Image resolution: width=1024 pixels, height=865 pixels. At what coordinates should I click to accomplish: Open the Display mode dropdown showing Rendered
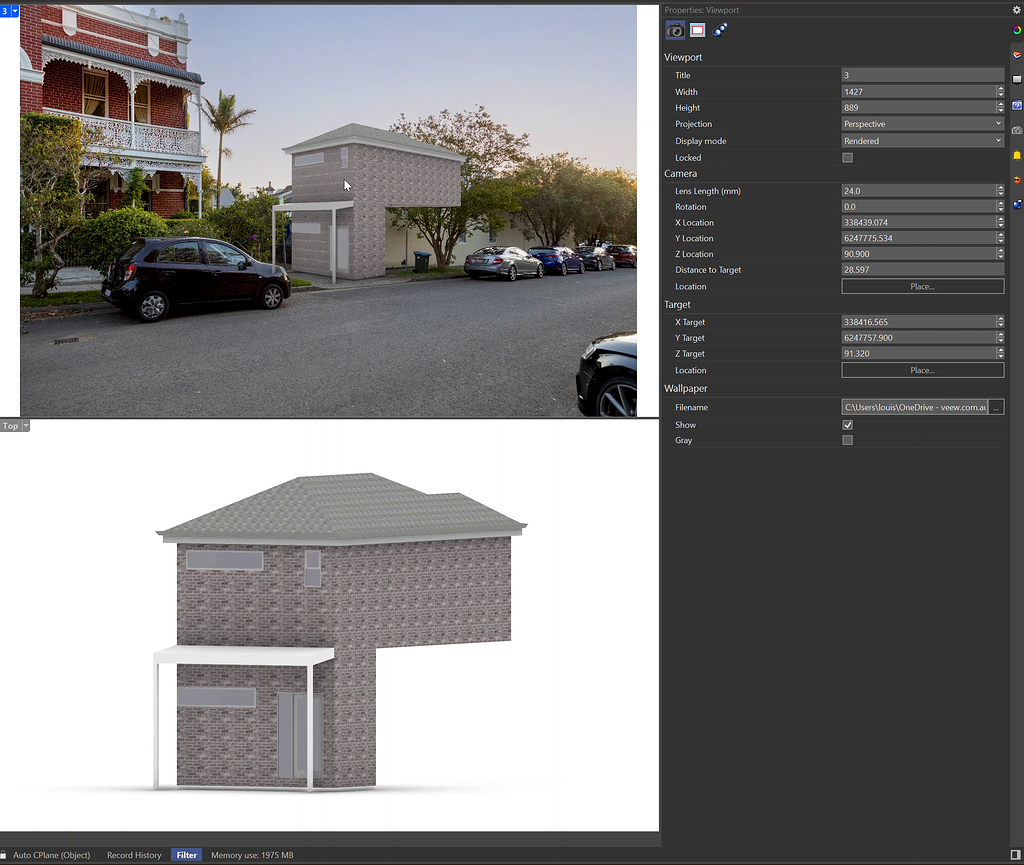[x=920, y=140]
